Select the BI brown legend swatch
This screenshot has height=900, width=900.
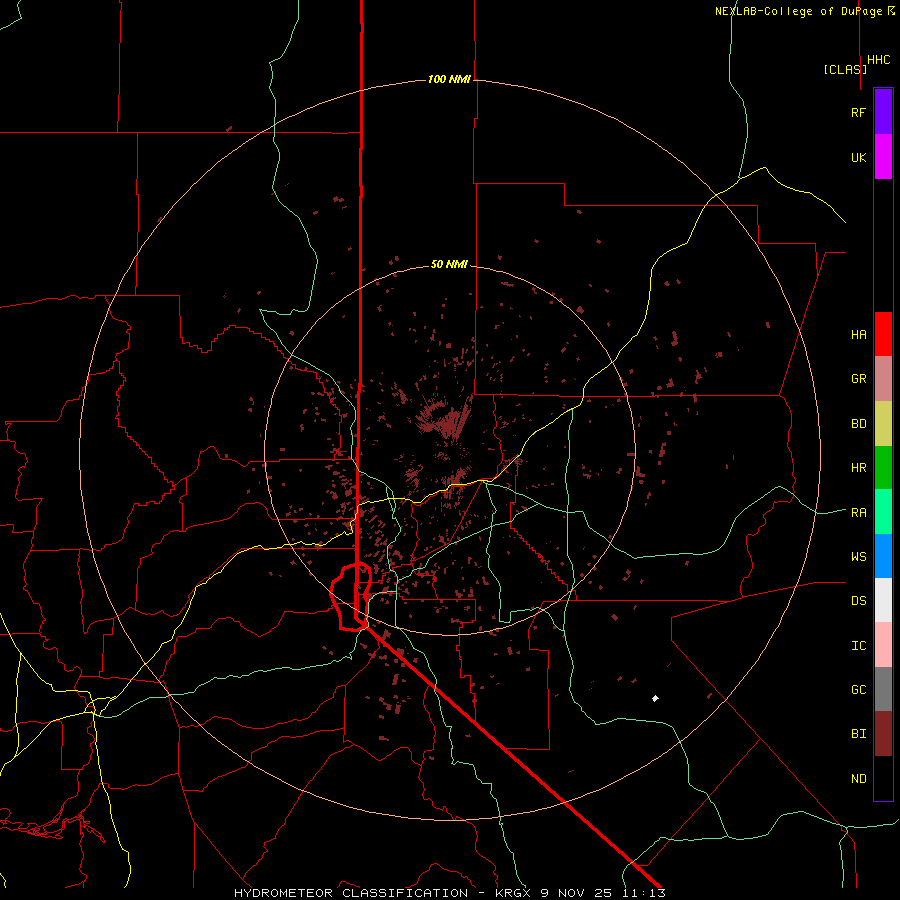[883, 734]
